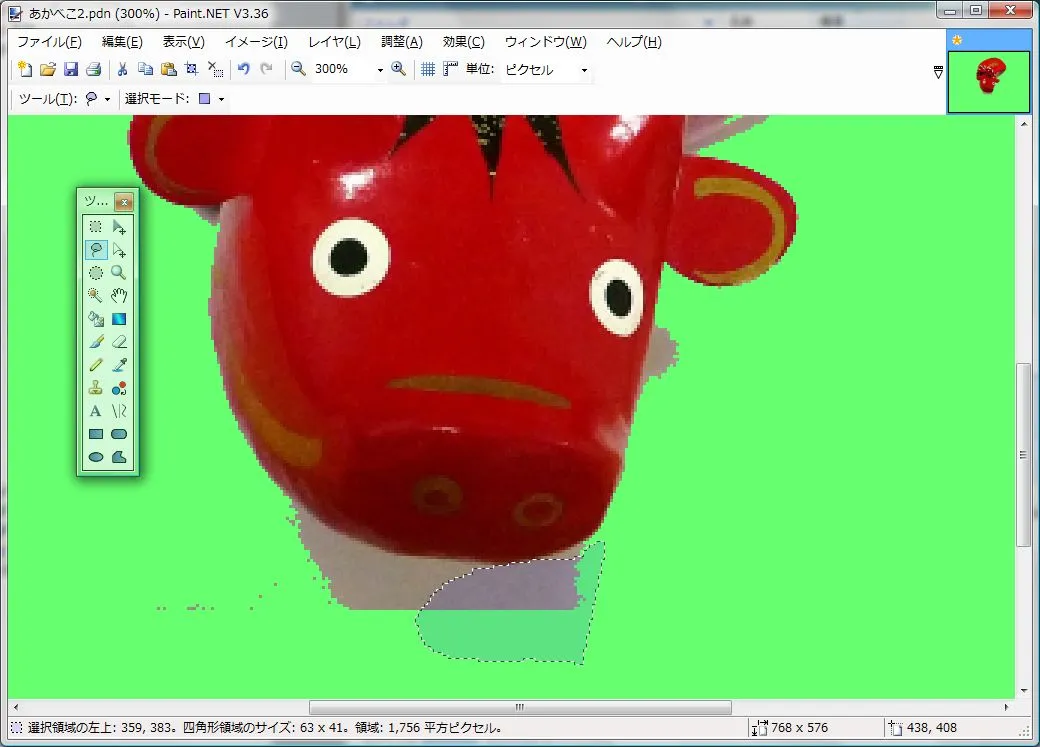Choose the Pan hand tool

pyautogui.click(x=119, y=295)
